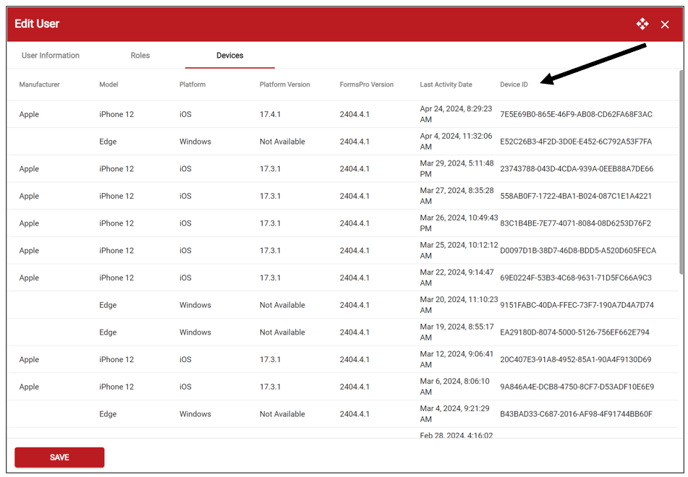Viewport: 688px width, 477px height.
Task: Click Not Available in the Apr 4 row
Action: pyautogui.click(x=282, y=141)
